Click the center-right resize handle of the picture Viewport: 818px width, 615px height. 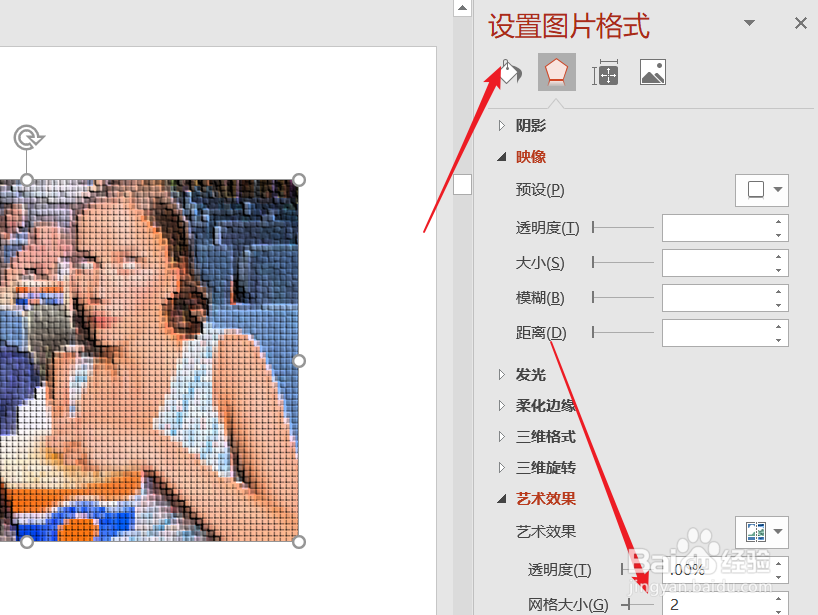coord(298,361)
